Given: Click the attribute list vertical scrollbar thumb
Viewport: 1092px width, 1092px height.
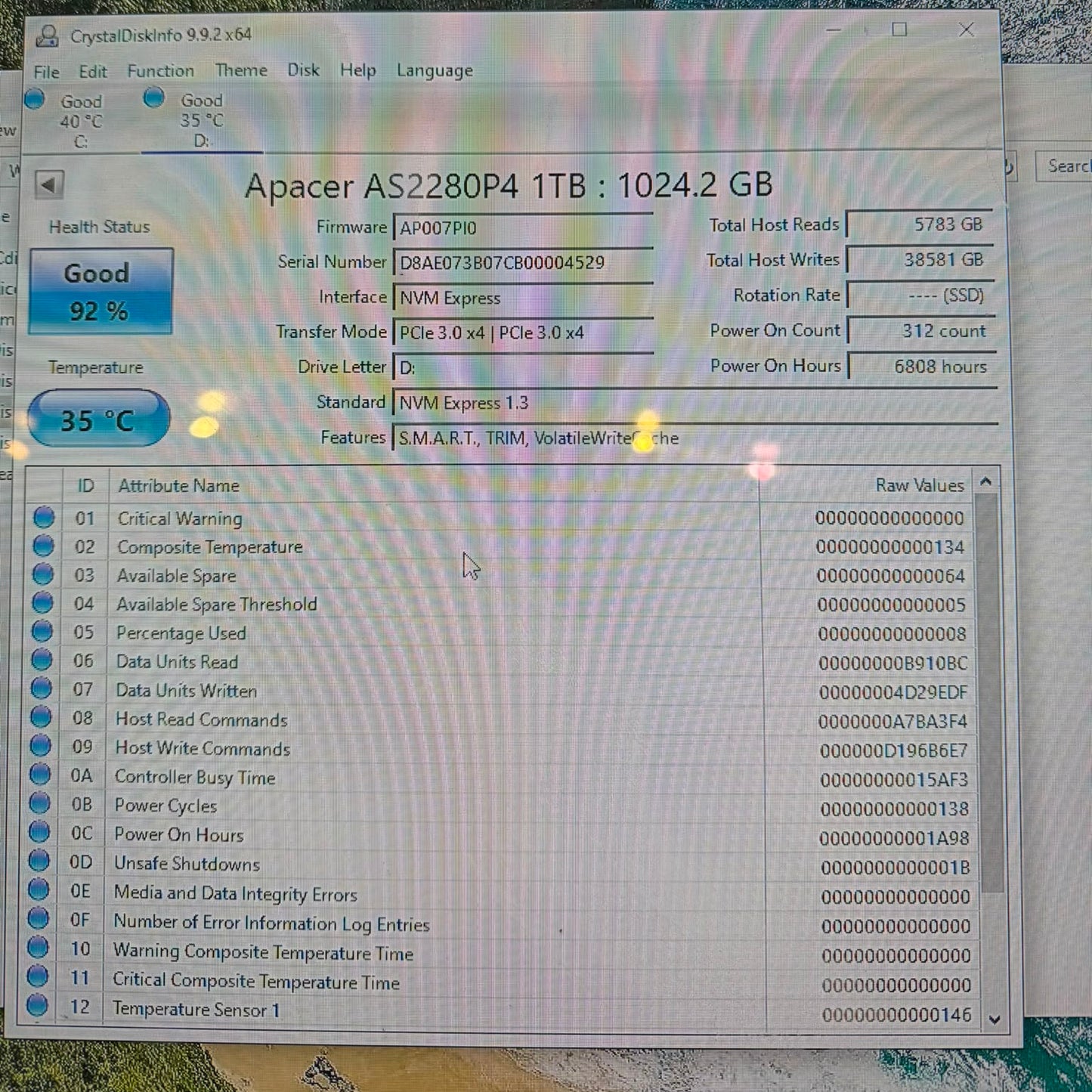Looking at the screenshot, I should [x=991, y=691].
